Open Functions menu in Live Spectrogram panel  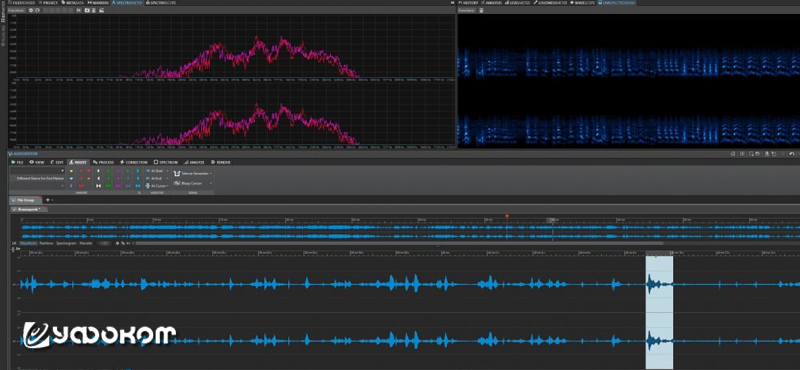(x=467, y=10)
